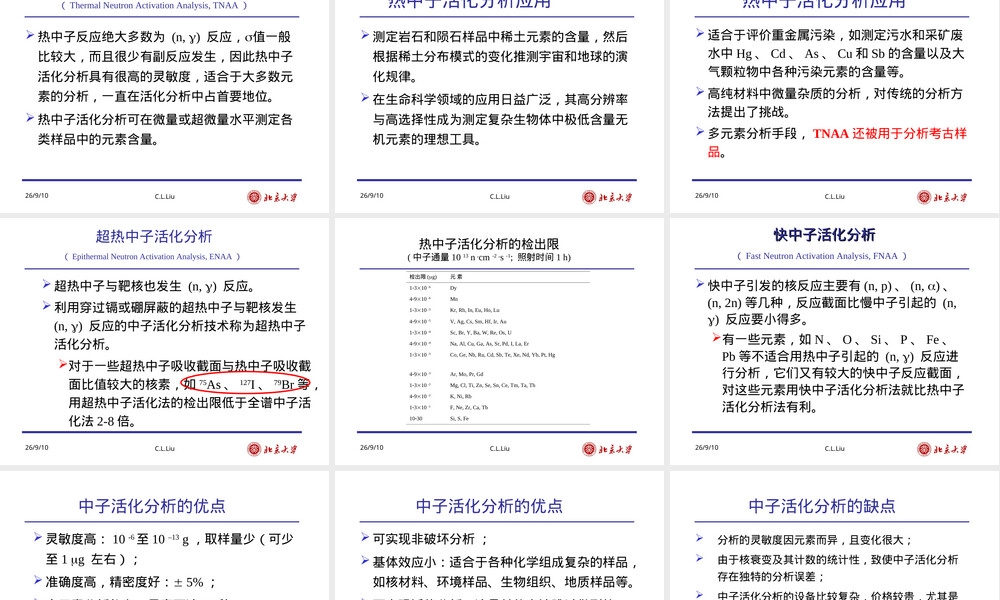Click date '26/9/10' on 超热中子活化分析 slide
The image size is (1000, 600).
(36, 448)
